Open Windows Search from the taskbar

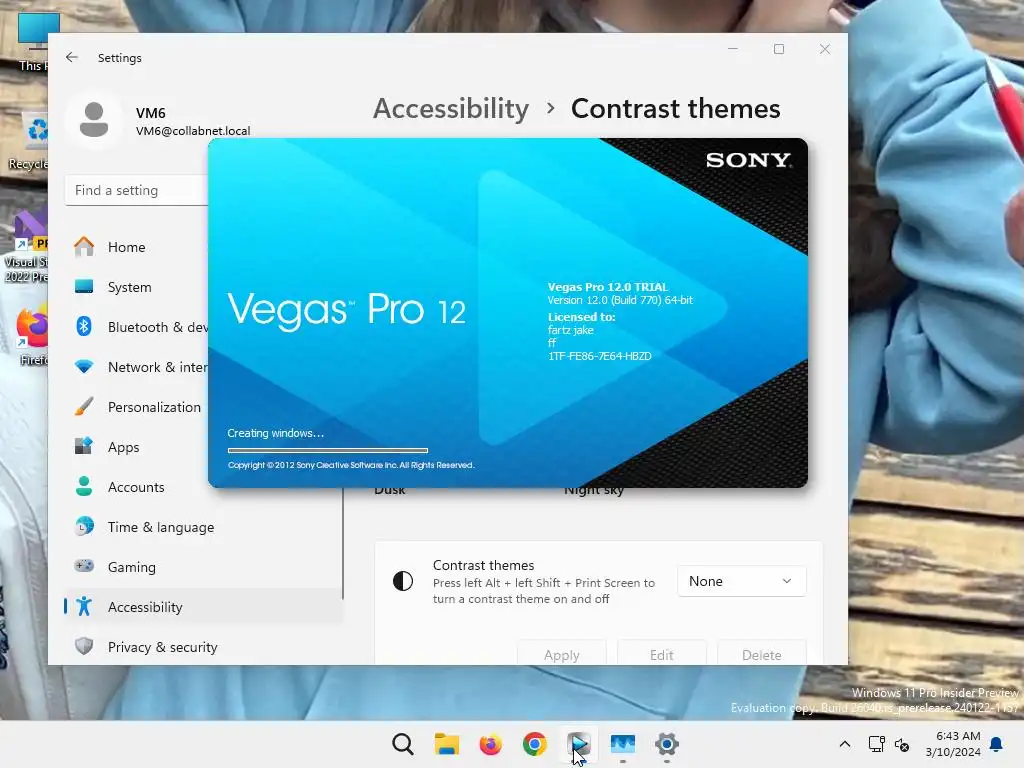pyautogui.click(x=403, y=744)
